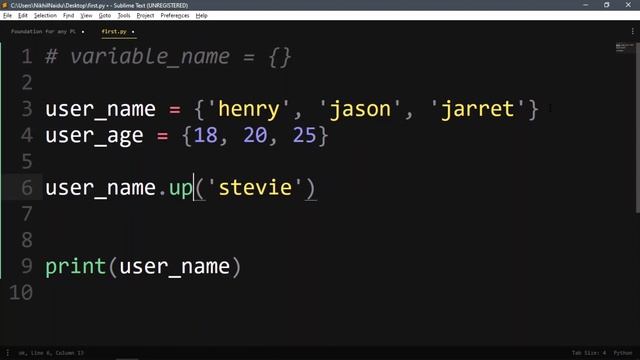Open the Help menu
Image resolution: width=640 pixels, height=360 pixels.
click(x=202, y=16)
